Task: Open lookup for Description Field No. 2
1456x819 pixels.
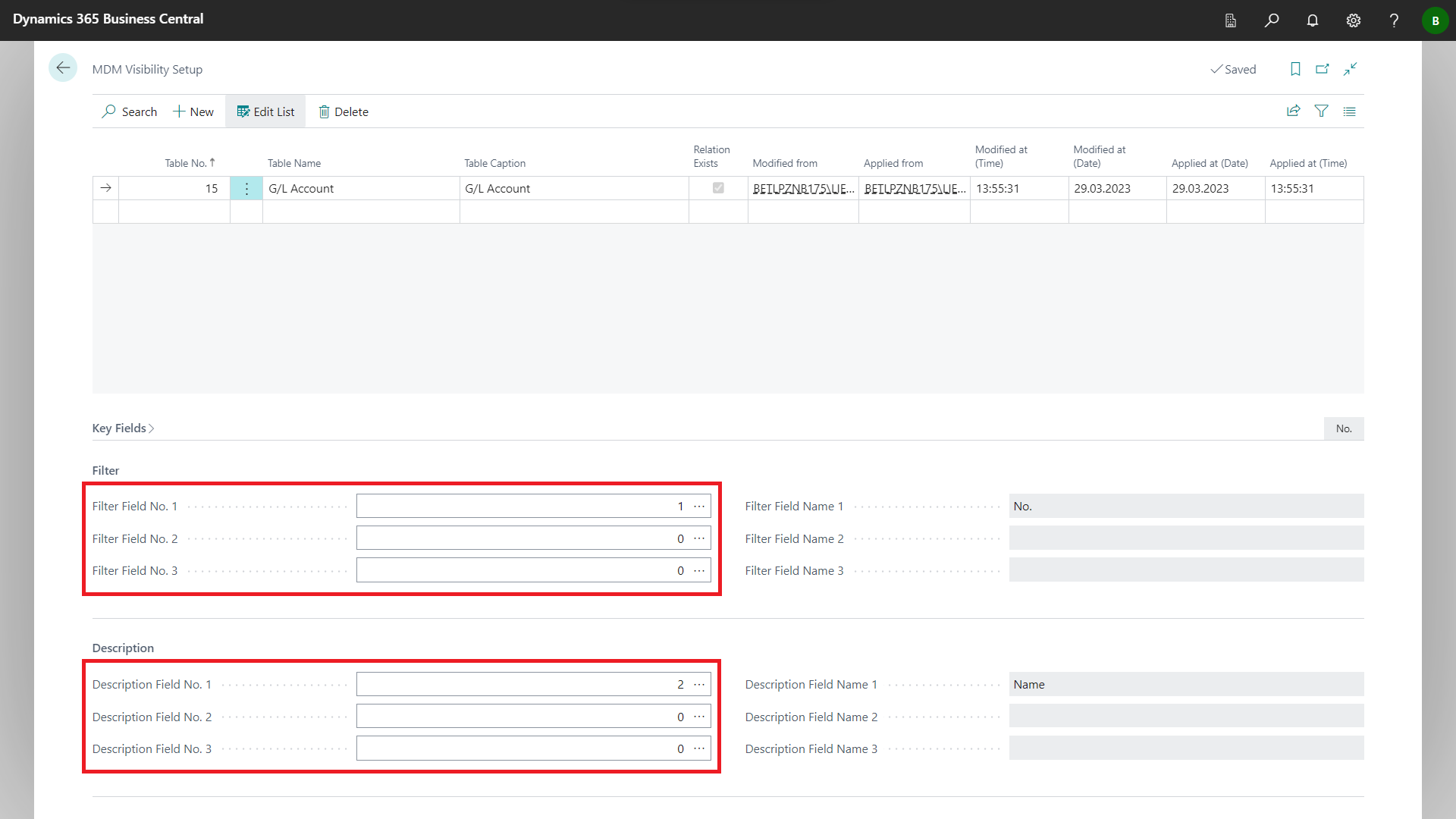Action: [x=699, y=717]
